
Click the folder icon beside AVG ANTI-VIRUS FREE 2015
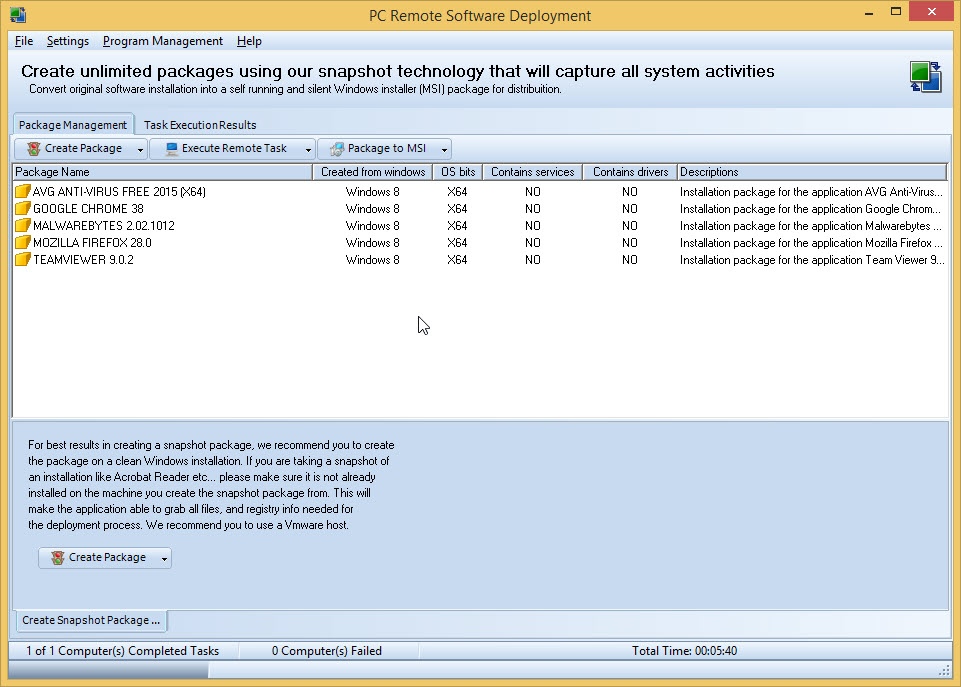[24, 191]
